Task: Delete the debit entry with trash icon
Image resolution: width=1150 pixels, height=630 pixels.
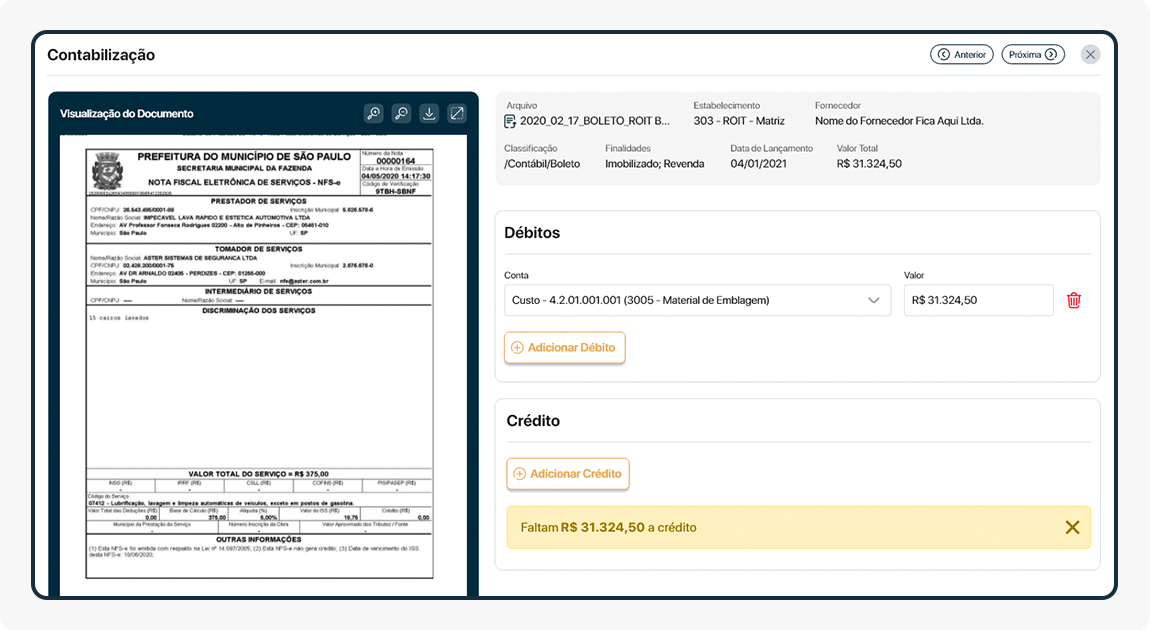Action: 1074,300
